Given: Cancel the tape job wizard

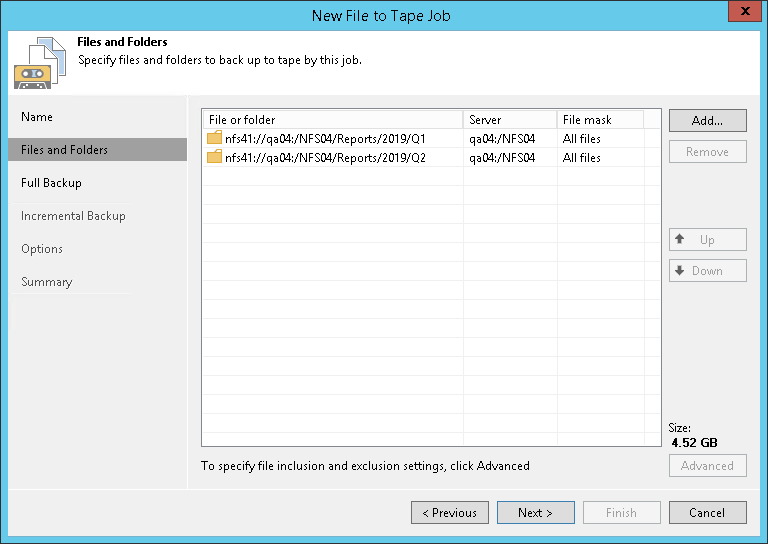Looking at the screenshot, I should pyautogui.click(x=707, y=513).
